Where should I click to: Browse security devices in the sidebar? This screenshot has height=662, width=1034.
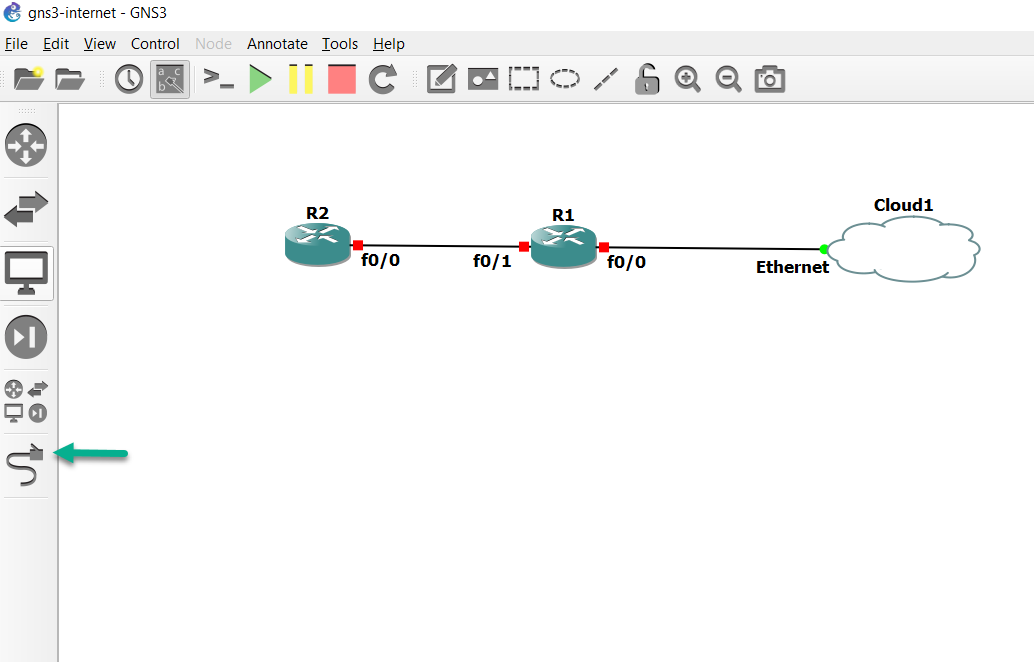coord(26,337)
